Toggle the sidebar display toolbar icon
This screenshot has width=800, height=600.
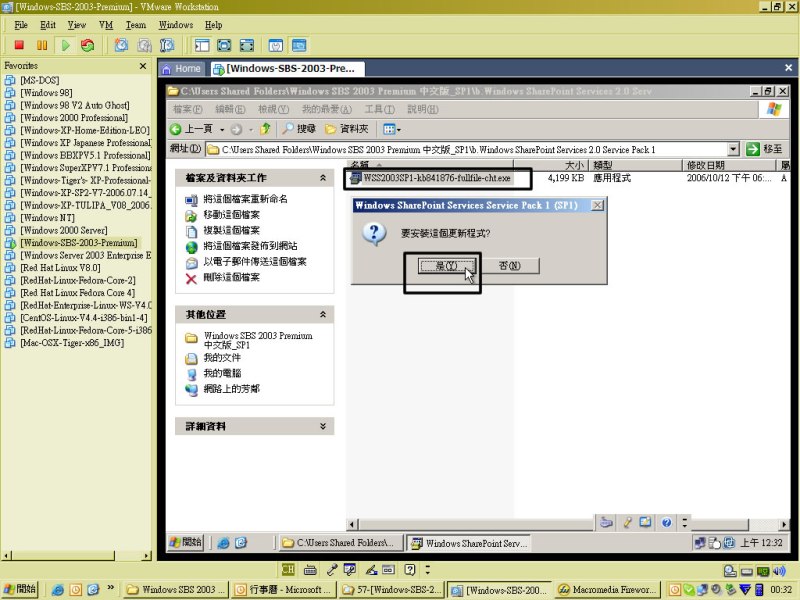click(x=202, y=45)
